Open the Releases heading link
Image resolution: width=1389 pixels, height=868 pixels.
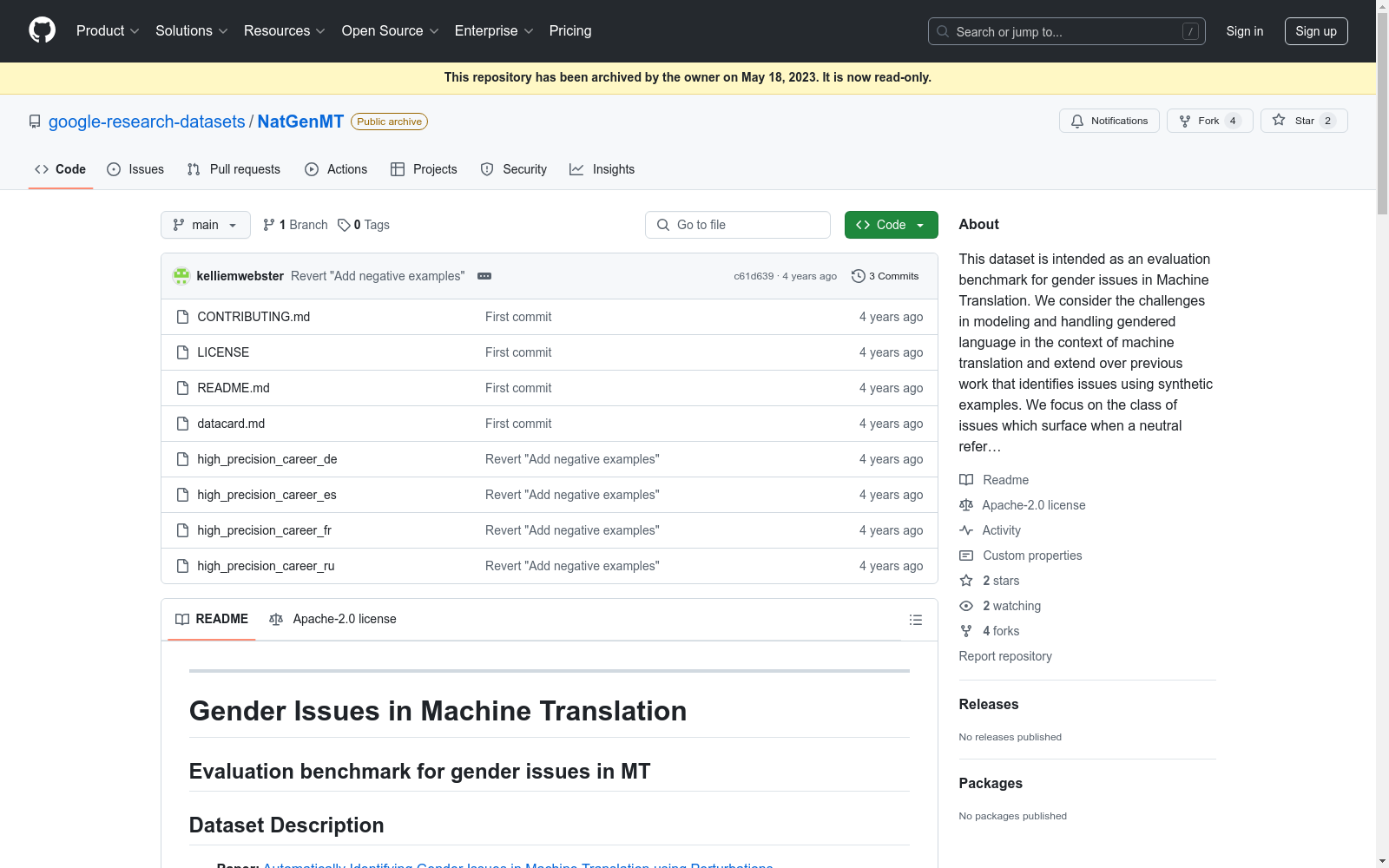click(x=989, y=705)
